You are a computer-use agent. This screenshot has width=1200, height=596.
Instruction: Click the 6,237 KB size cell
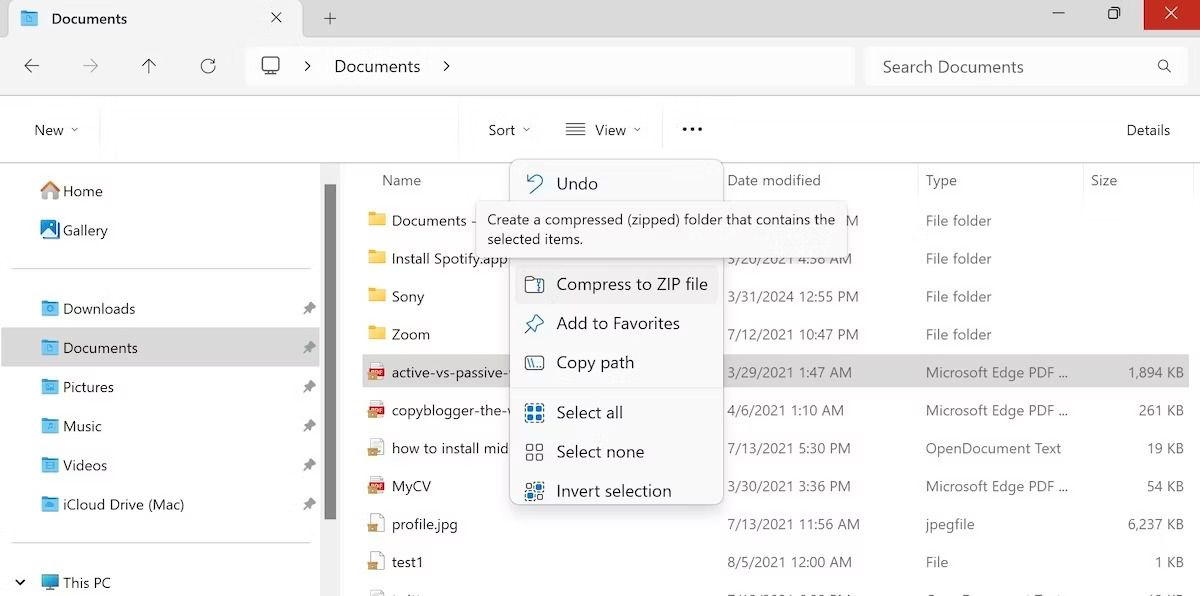pyautogui.click(x=1153, y=524)
